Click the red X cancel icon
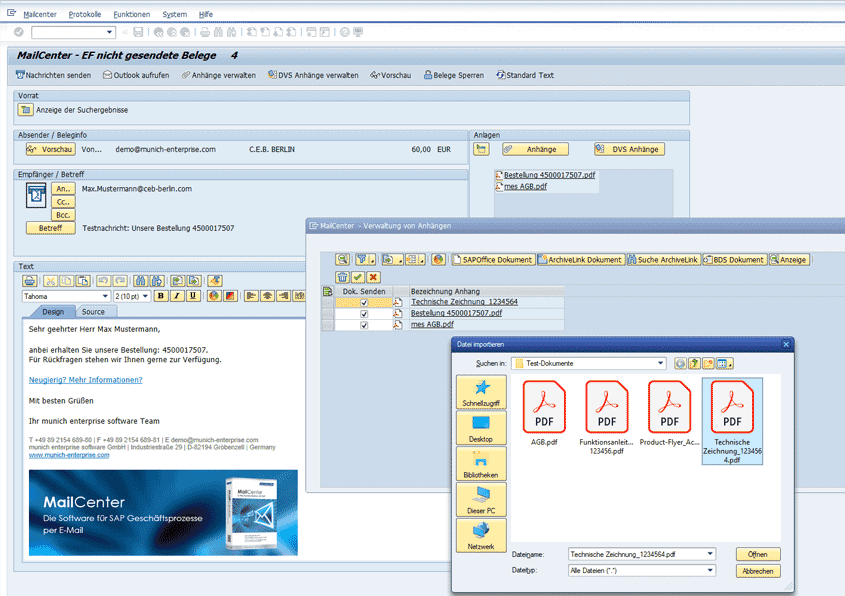845x596 pixels. point(373,277)
